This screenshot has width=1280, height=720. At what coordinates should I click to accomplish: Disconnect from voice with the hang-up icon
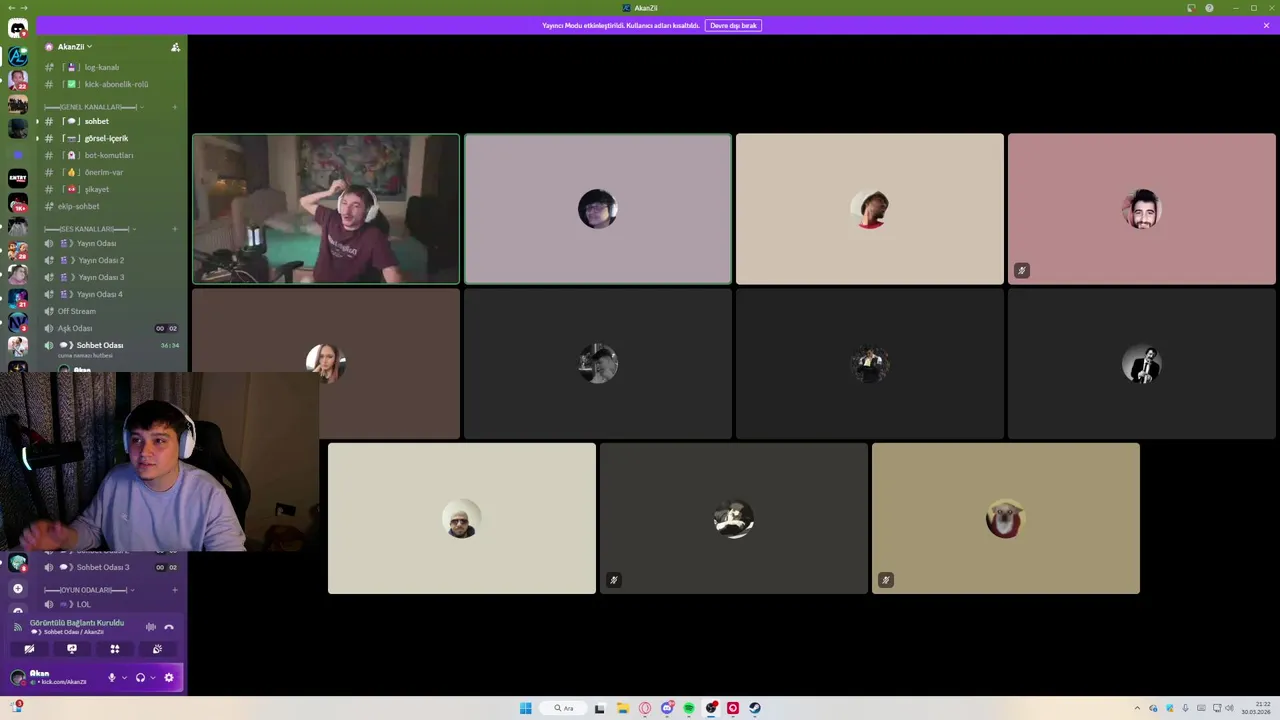click(x=169, y=627)
